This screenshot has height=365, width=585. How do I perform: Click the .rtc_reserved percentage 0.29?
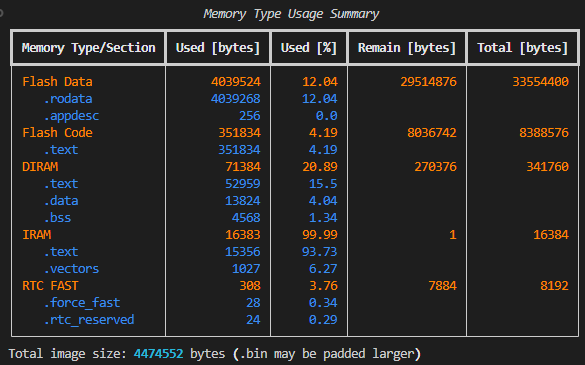pyautogui.click(x=323, y=320)
